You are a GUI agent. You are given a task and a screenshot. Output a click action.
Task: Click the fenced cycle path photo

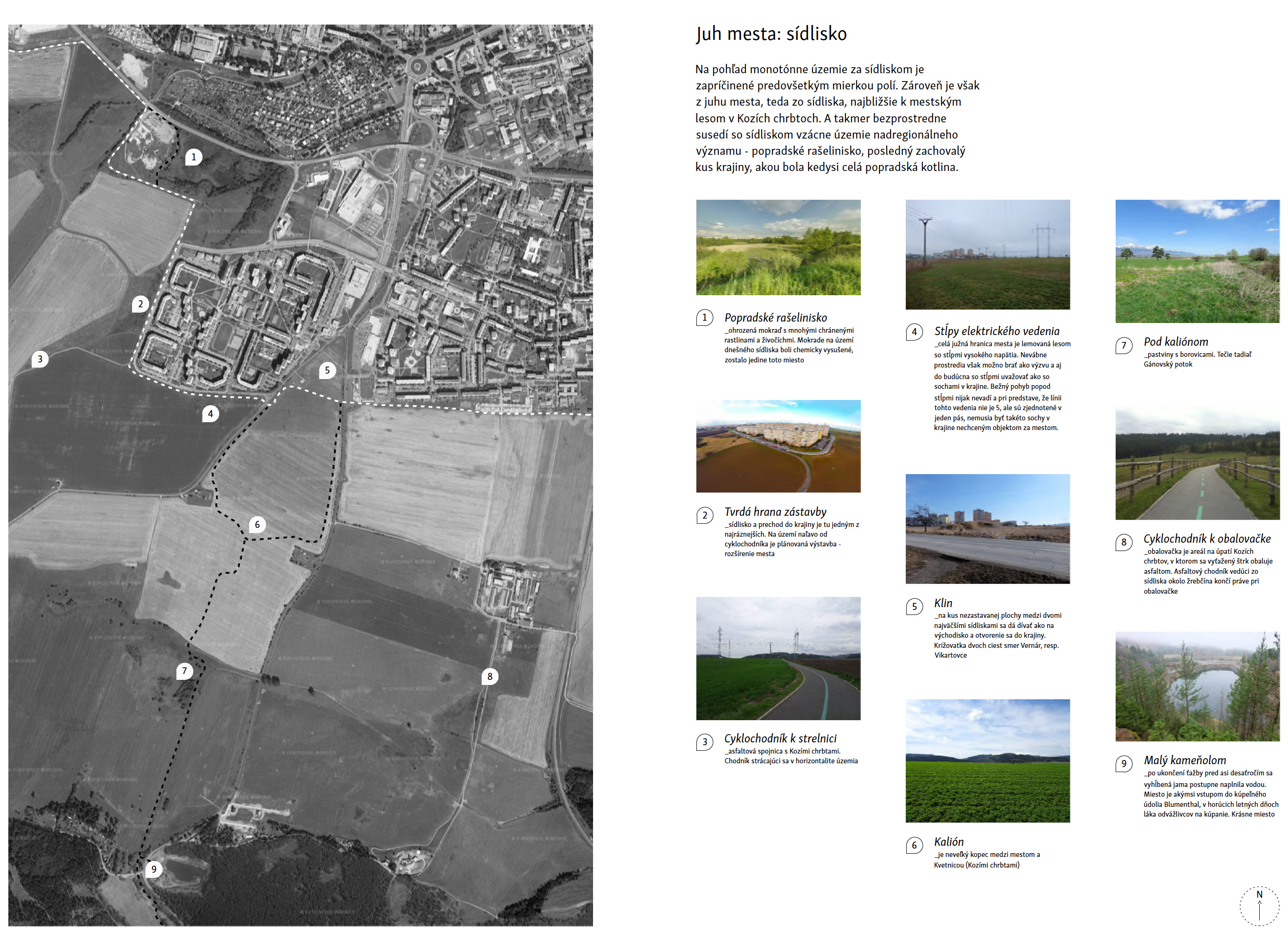coord(1197,463)
